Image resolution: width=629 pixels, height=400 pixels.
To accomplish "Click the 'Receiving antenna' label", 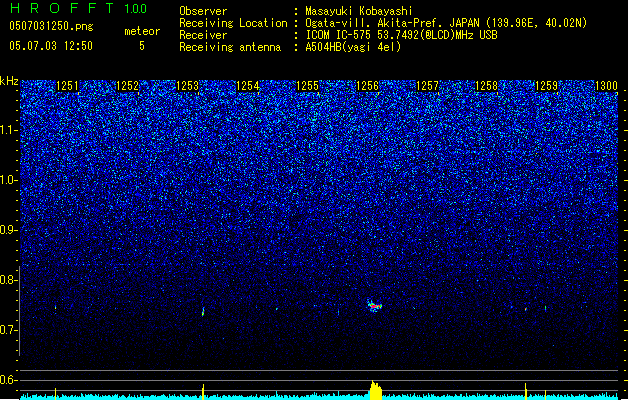I will click(230, 47).
